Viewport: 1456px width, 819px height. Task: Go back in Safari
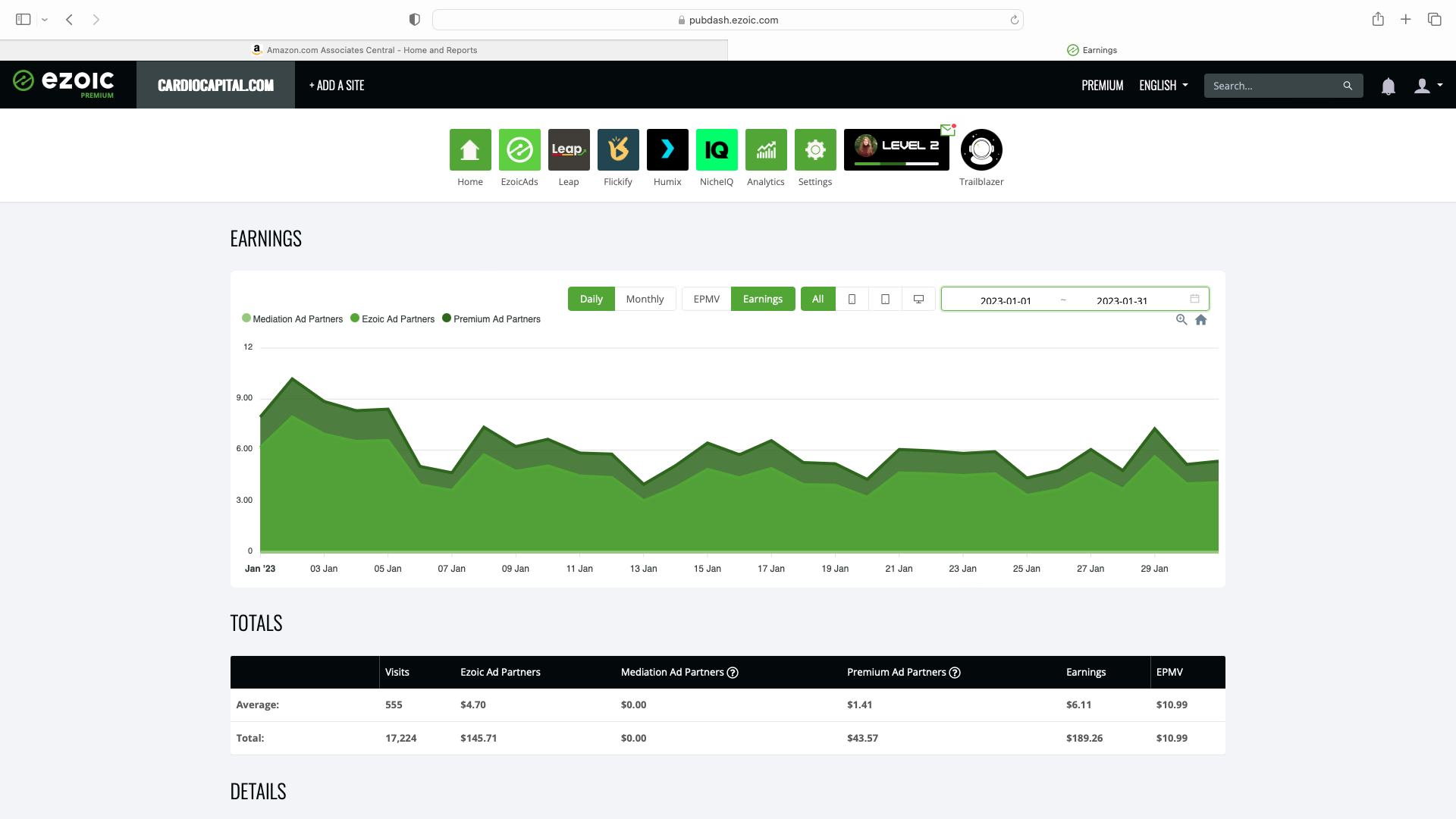[69, 19]
